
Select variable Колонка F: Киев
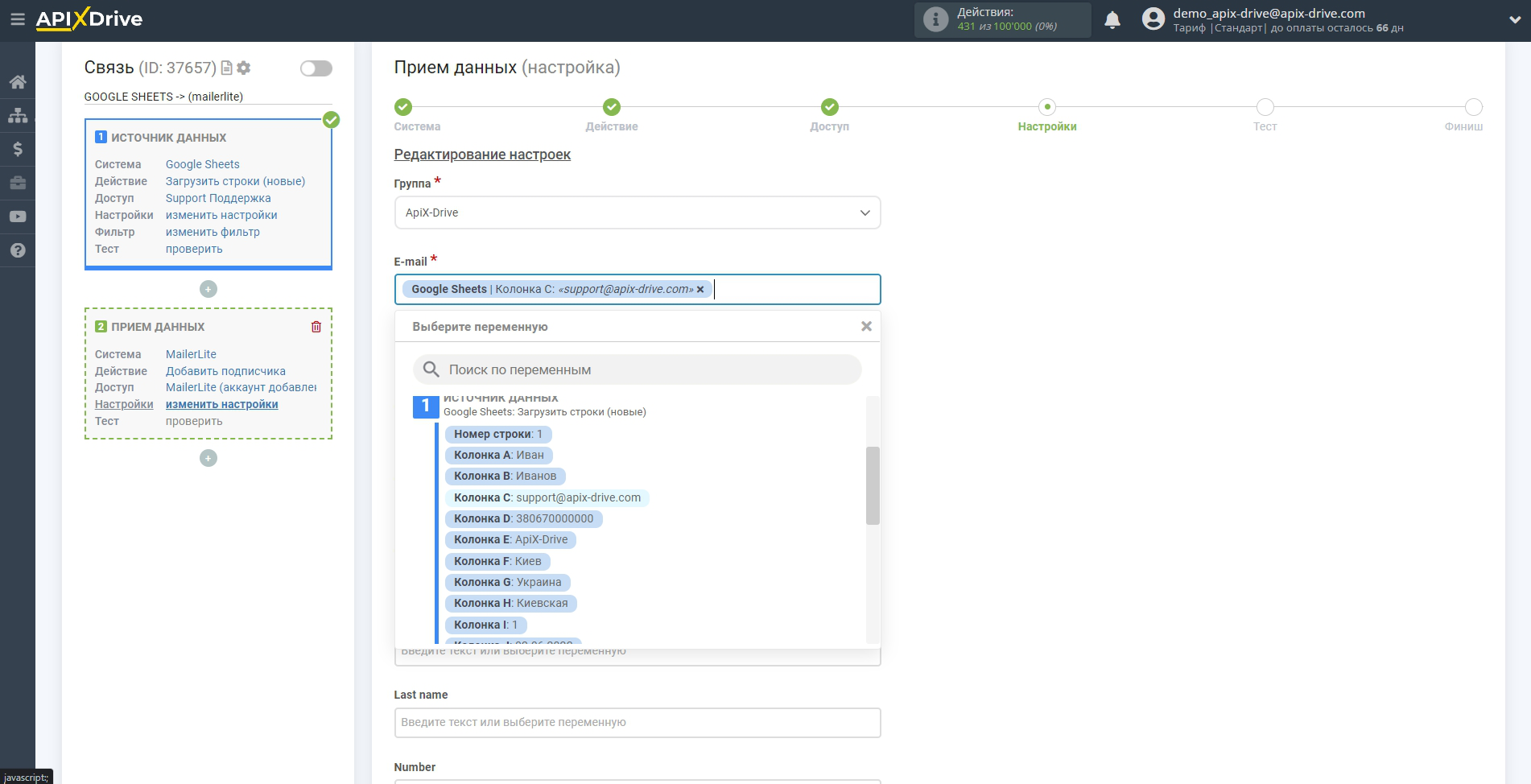point(497,561)
